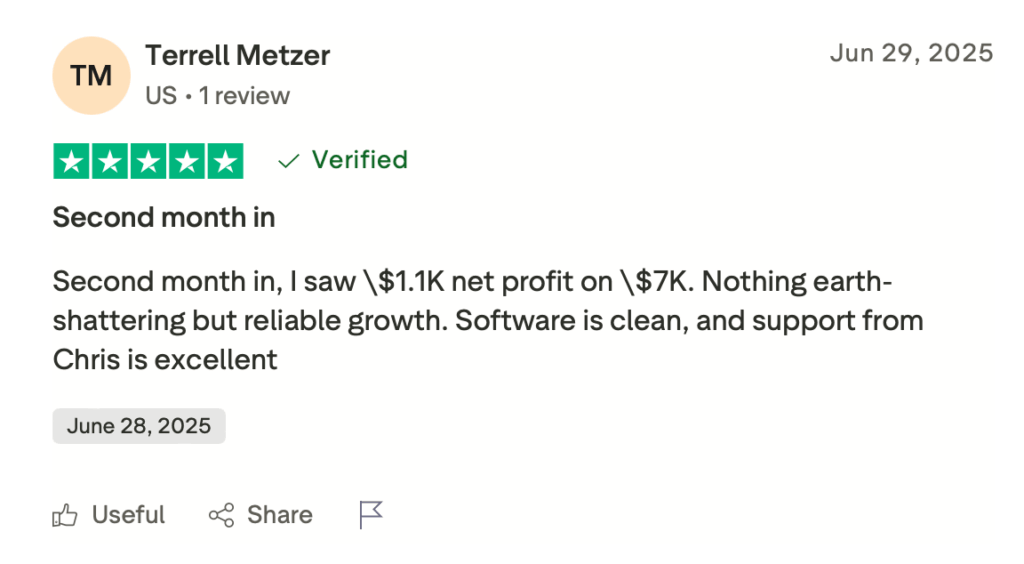Image resolution: width=1024 pixels, height=564 pixels.
Task: Click the TM reviewer avatar
Action: [x=91, y=76]
